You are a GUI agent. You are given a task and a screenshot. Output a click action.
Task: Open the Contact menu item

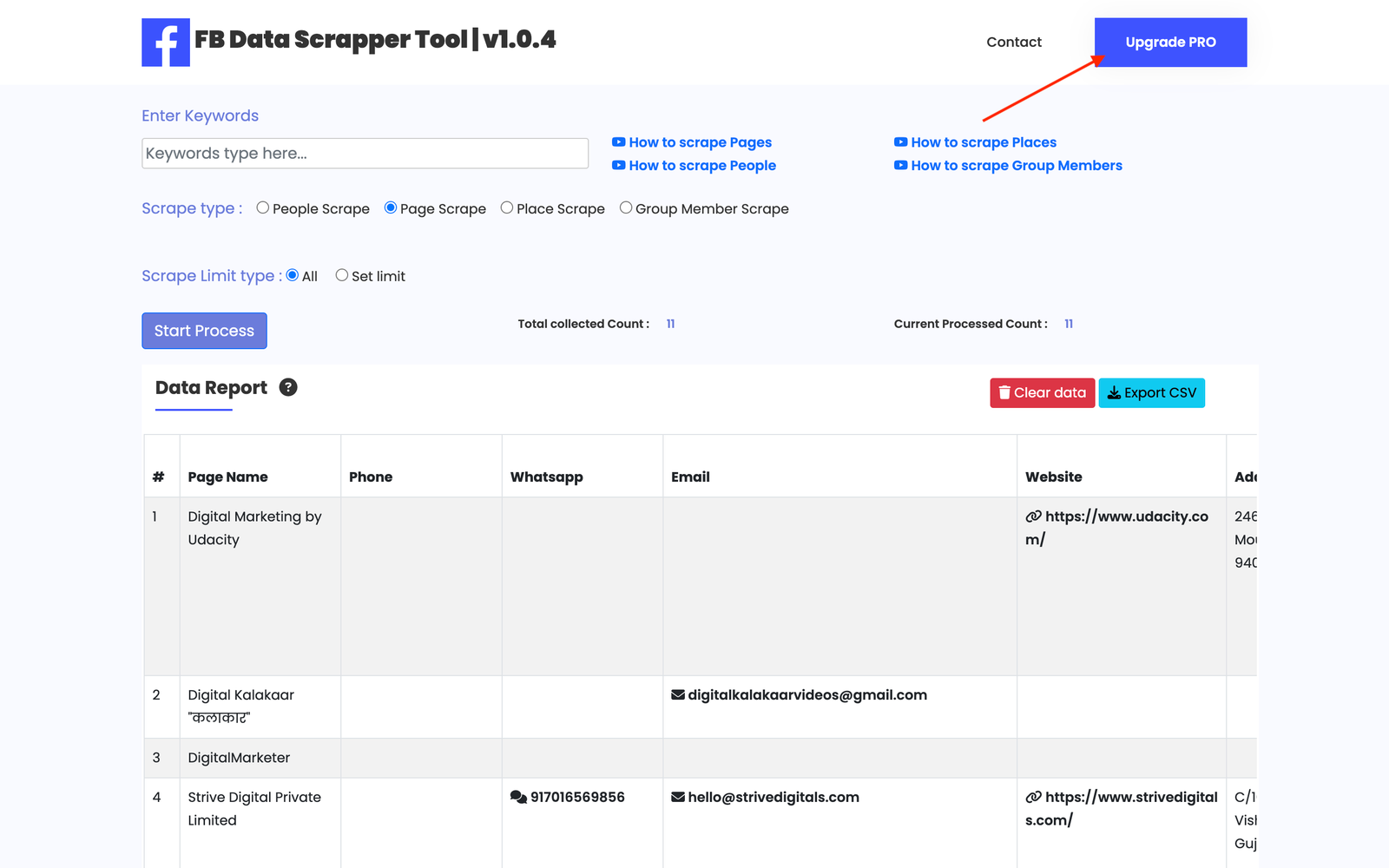(x=1014, y=42)
